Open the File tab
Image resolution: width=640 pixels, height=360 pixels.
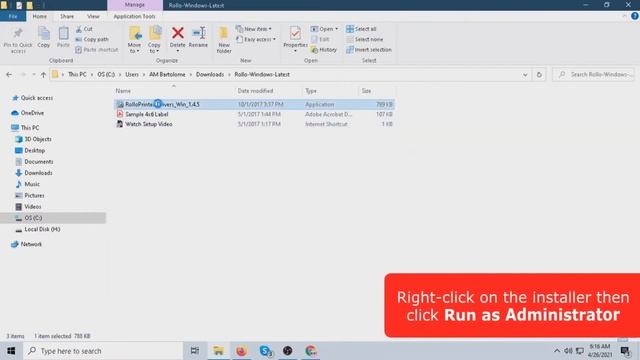coord(13,16)
